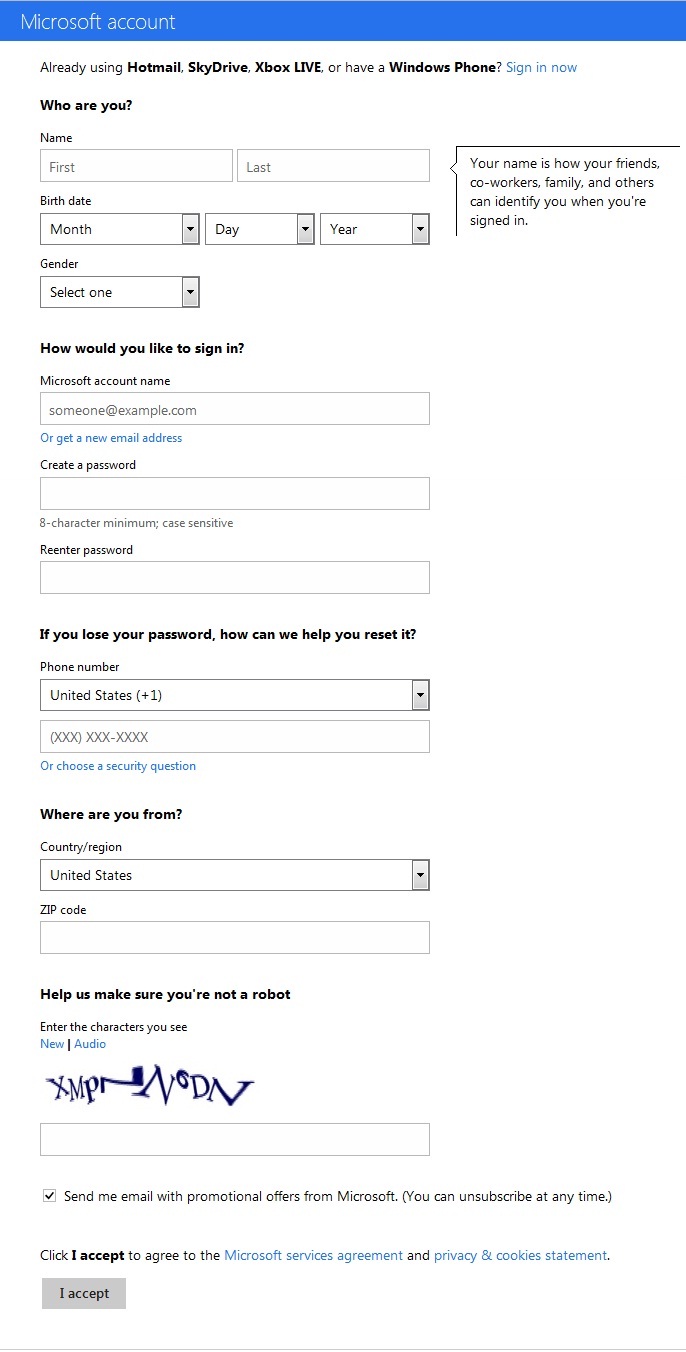The height and width of the screenshot is (1352, 686).
Task: Open the Day birth date dropdown
Action: (260, 229)
